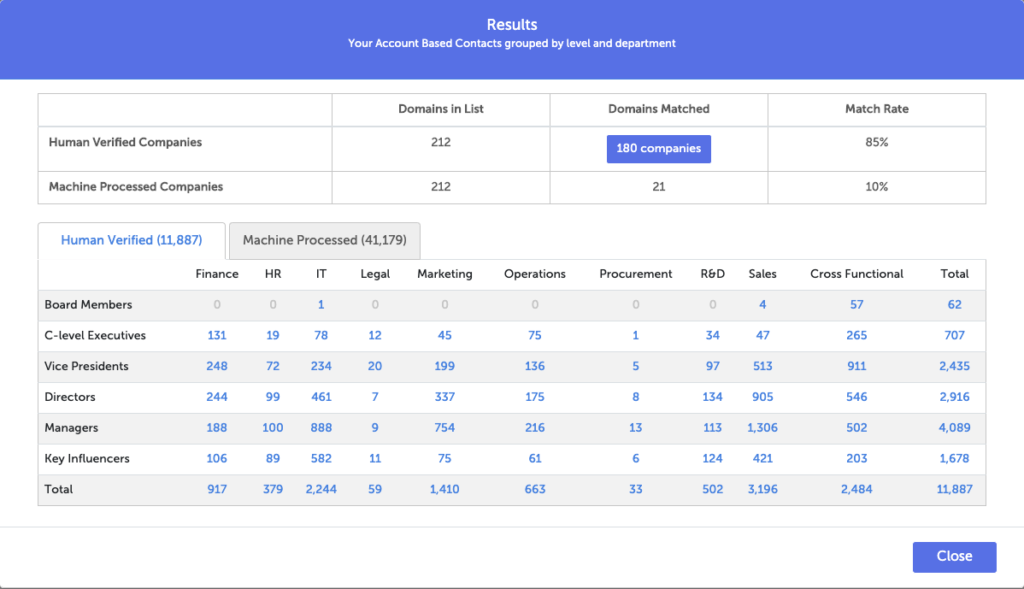Click the 1,678 Key Influencers total
Screen dimensions: 1024x589
(954, 458)
